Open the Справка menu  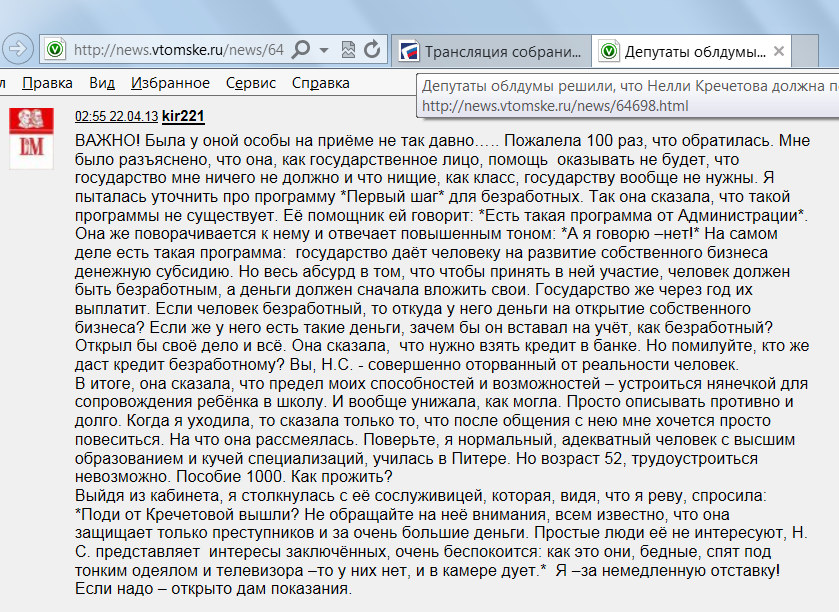coord(321,83)
